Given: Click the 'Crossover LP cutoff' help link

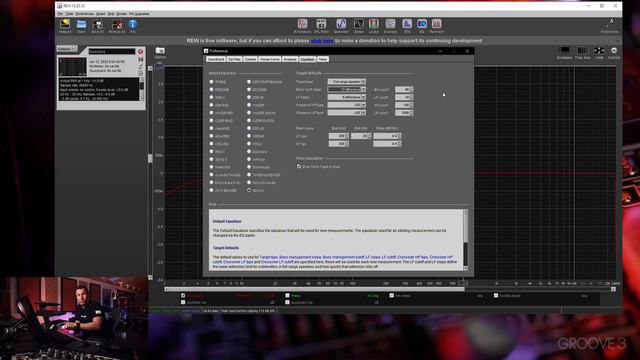Looking at the screenshot, I should [x=277, y=262].
